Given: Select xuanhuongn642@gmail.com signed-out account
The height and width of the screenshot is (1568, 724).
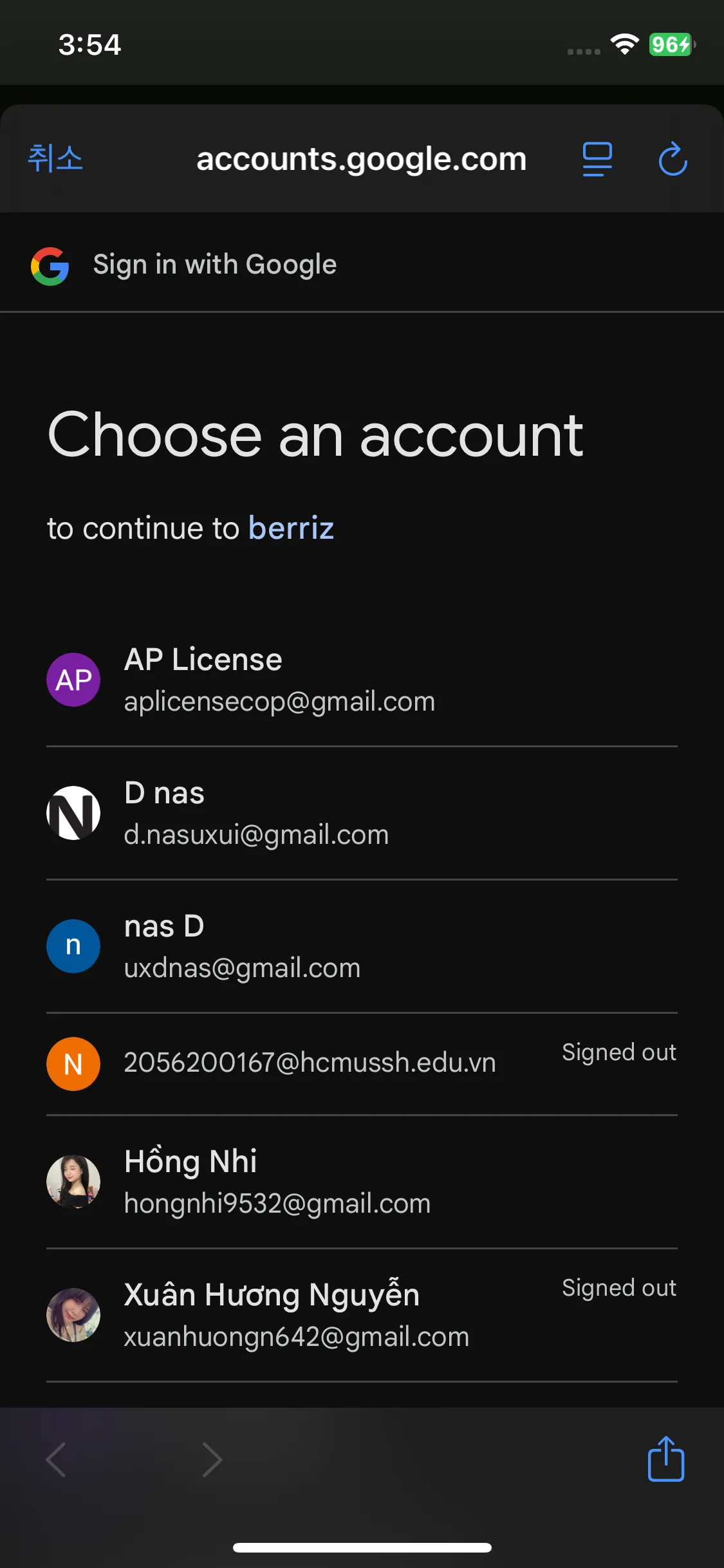Looking at the screenshot, I should coord(296,1336).
